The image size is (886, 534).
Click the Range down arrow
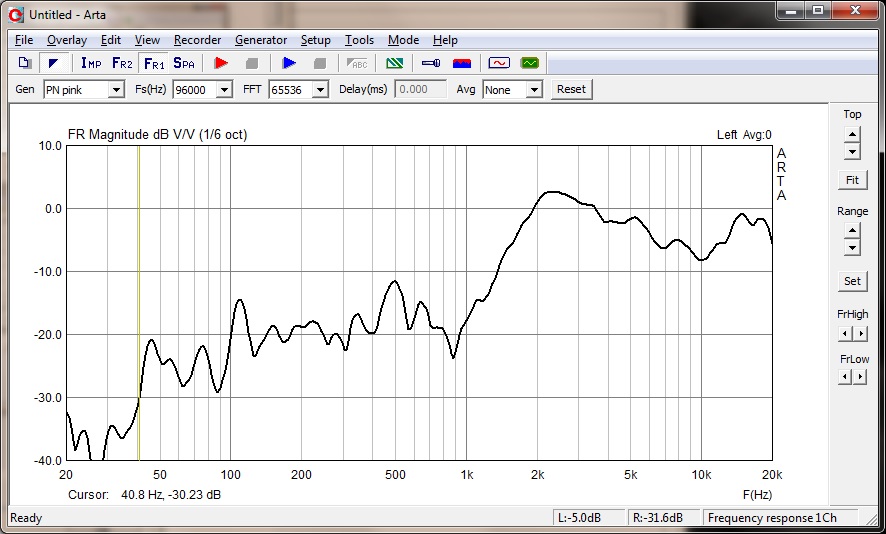(852, 248)
